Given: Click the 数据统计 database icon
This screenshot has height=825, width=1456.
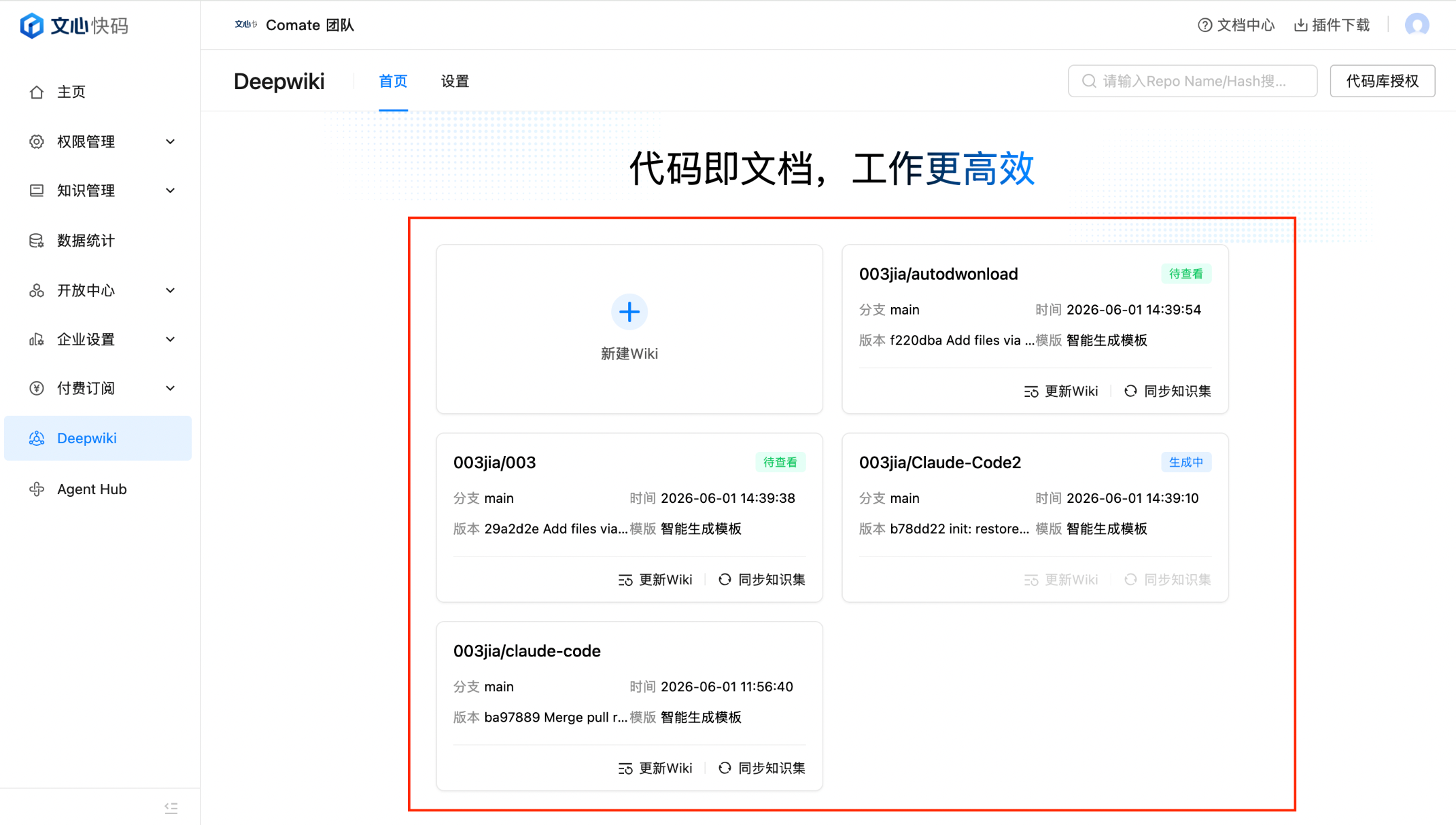Looking at the screenshot, I should 37,241.
